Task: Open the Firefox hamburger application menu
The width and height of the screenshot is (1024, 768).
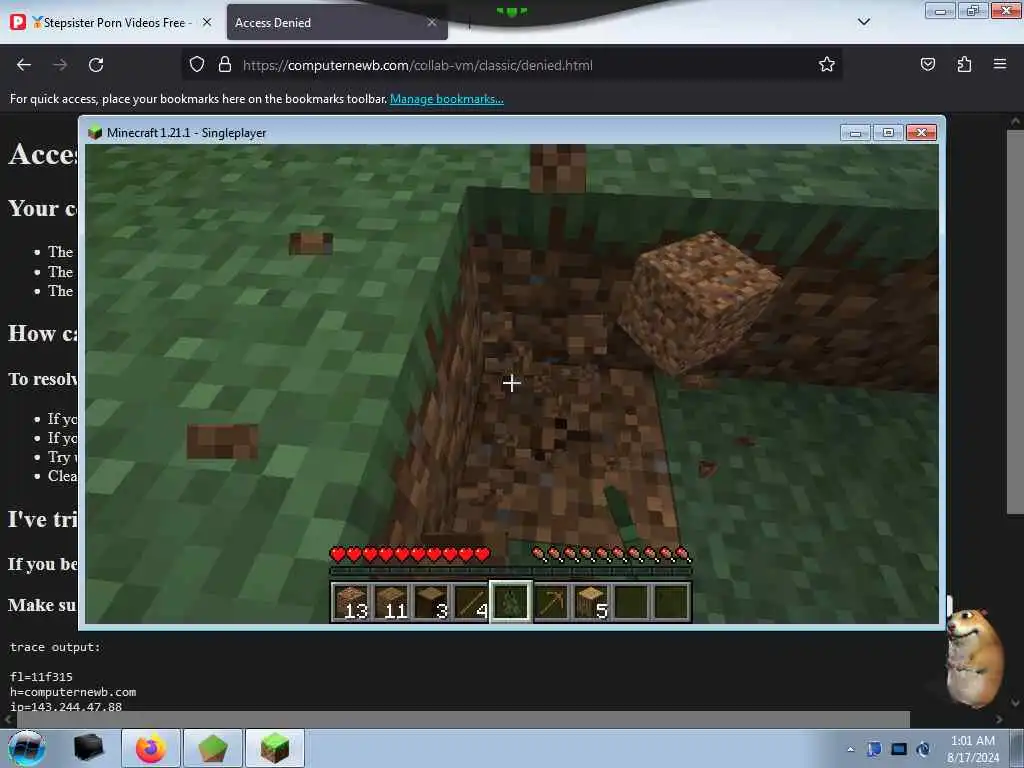Action: tap(1000, 64)
